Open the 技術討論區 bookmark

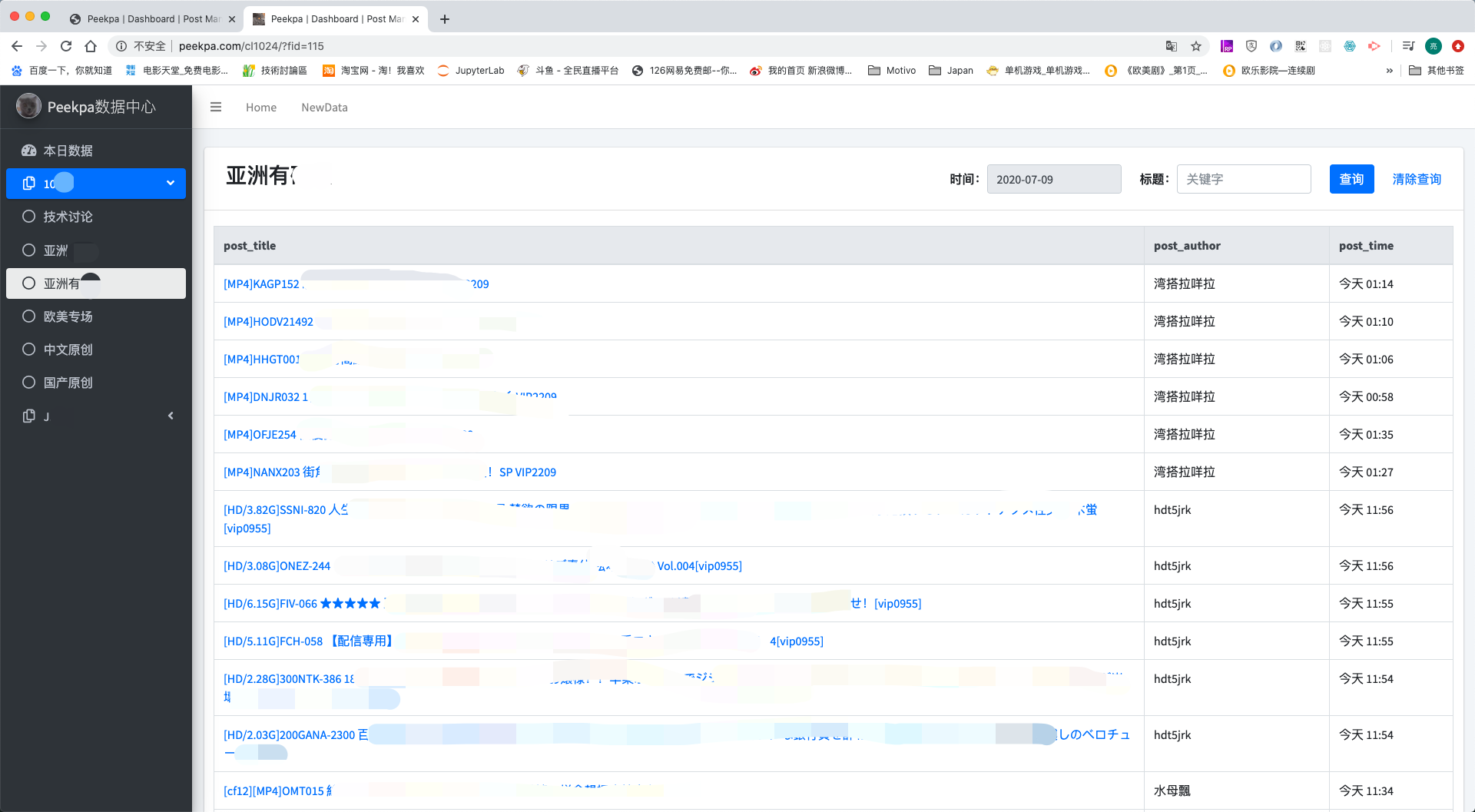[x=275, y=71]
